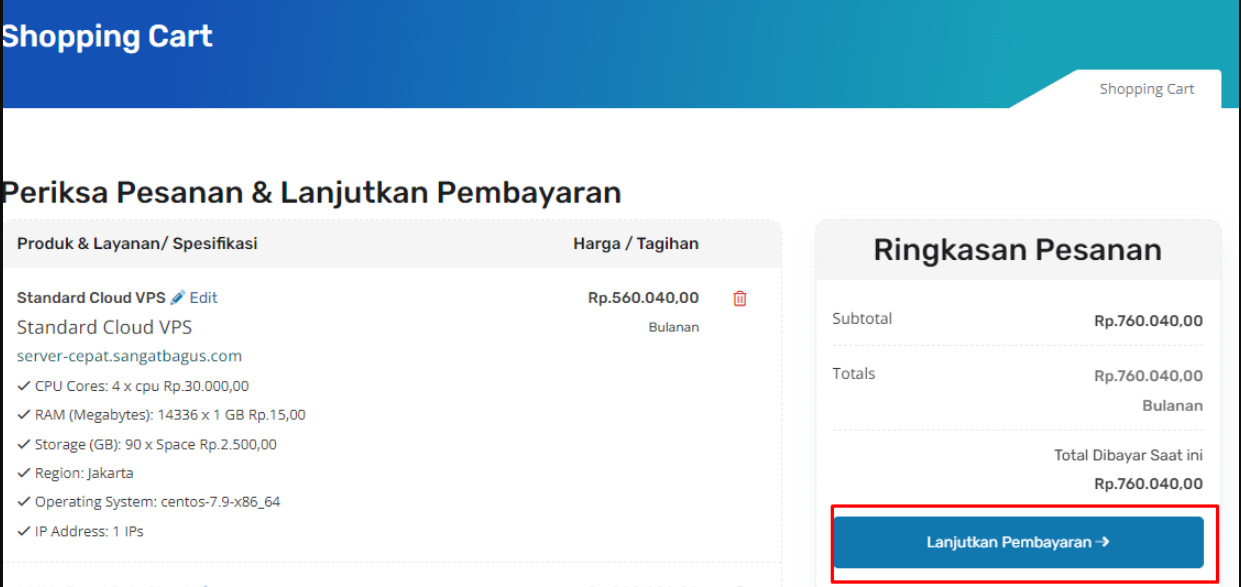Open the server-cepat.sangatbagus.com hostname link
Screen dimensions: 1241x587
point(129,356)
